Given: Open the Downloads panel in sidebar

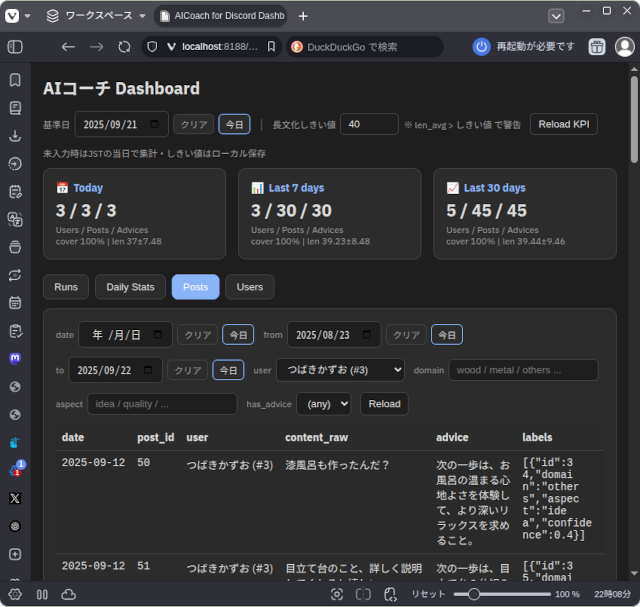Looking at the screenshot, I should pyautogui.click(x=15, y=136).
